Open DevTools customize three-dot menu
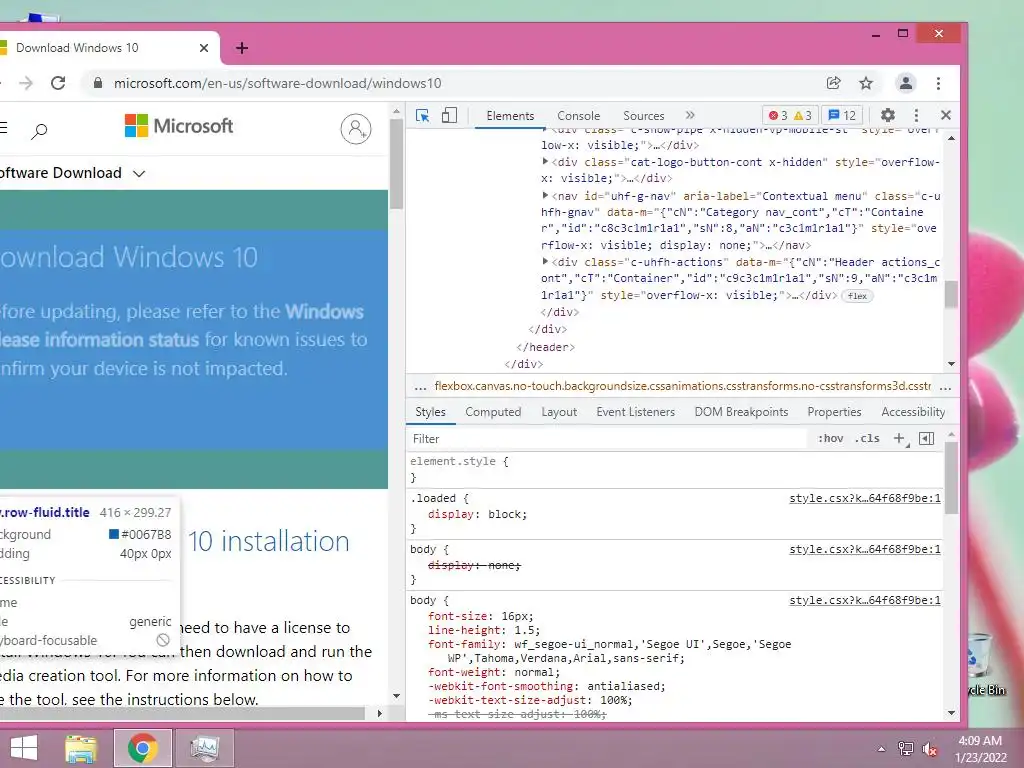The image size is (1024, 768). [x=916, y=116]
